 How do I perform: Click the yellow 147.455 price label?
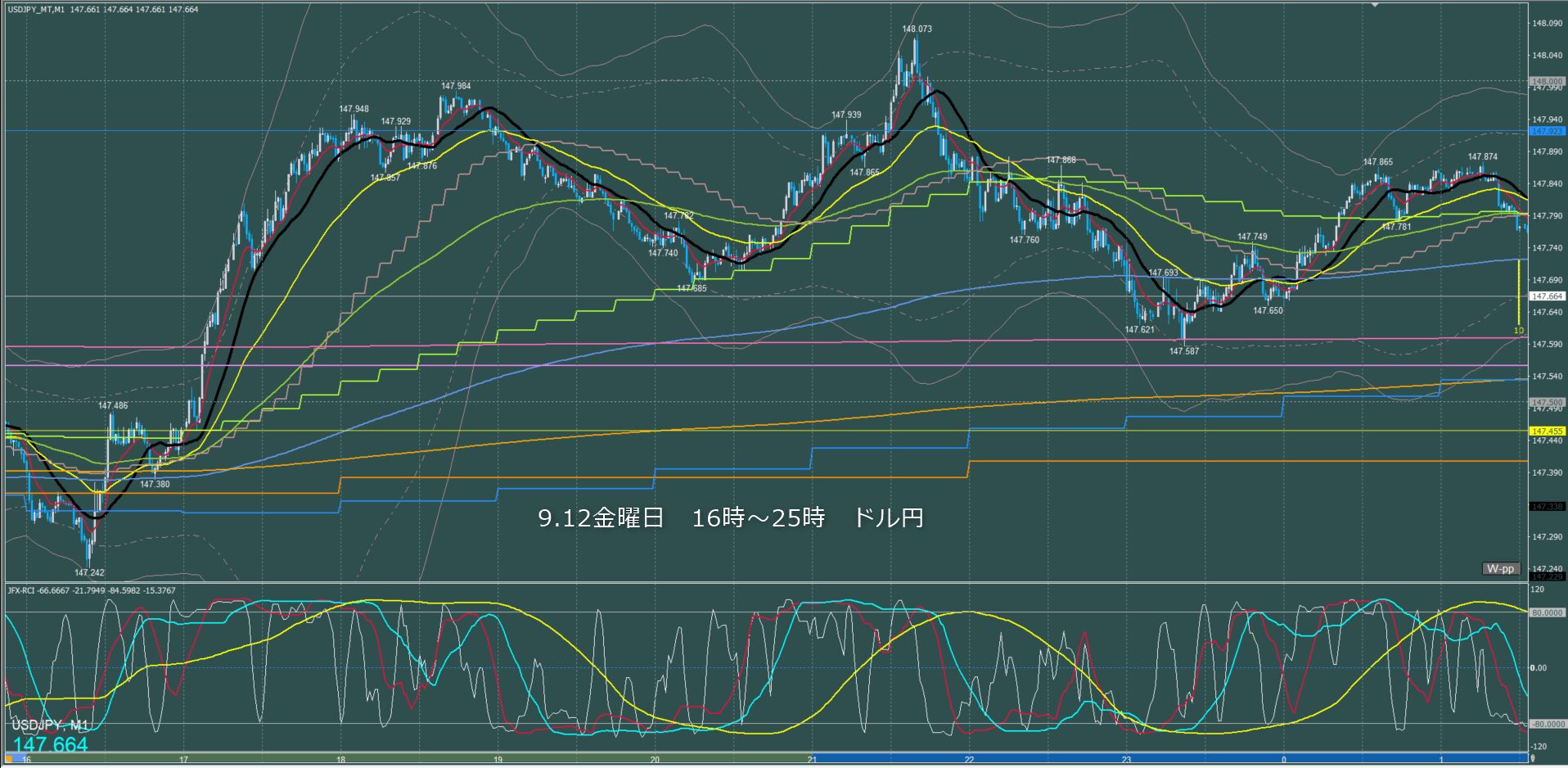(x=1546, y=431)
